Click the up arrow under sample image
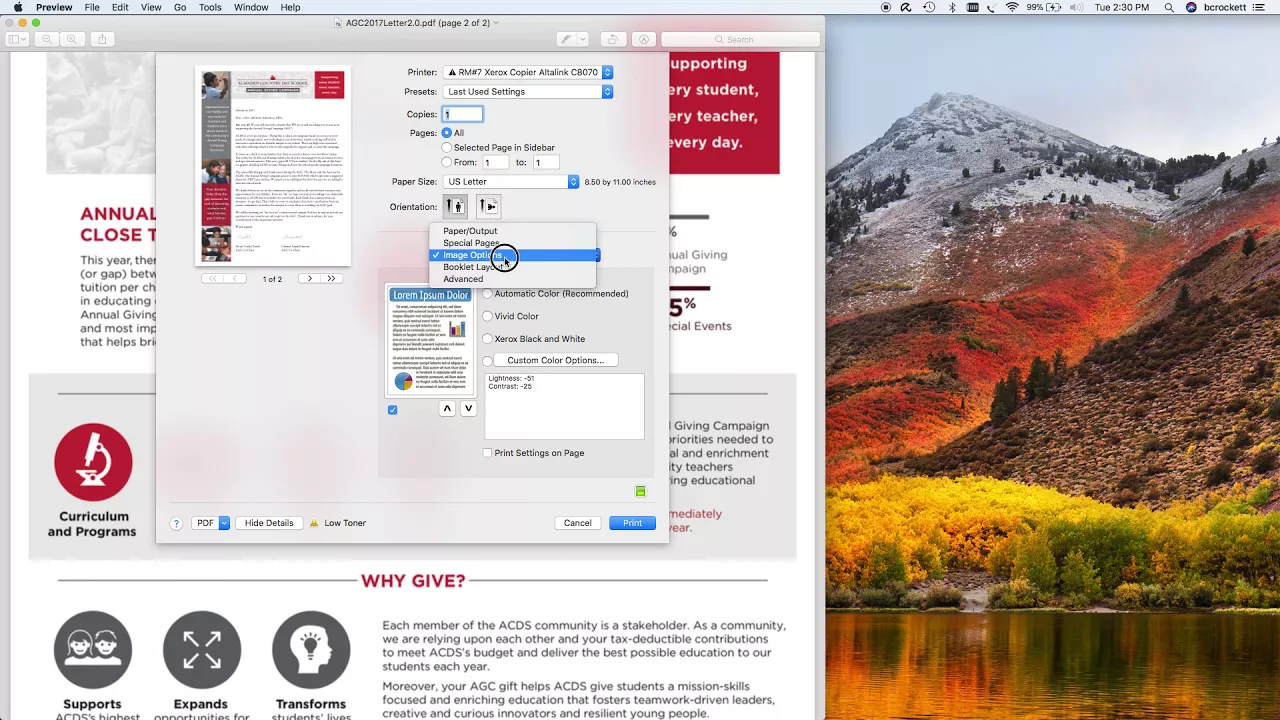 [447, 408]
